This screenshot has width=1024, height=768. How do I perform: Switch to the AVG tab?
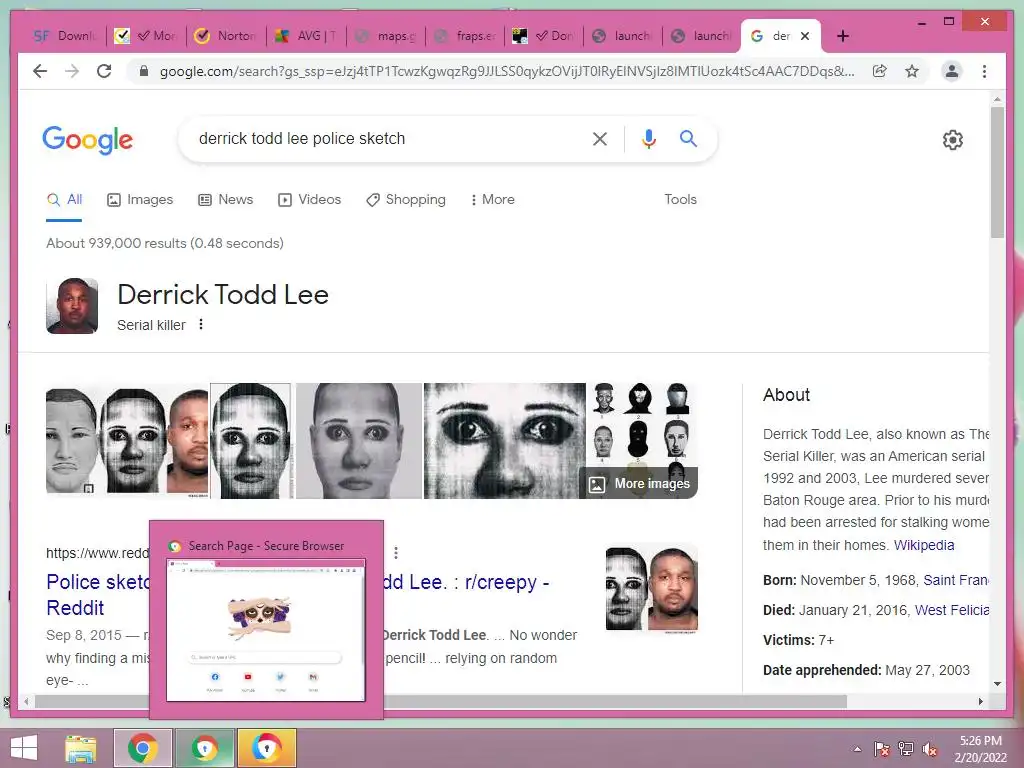[306, 36]
